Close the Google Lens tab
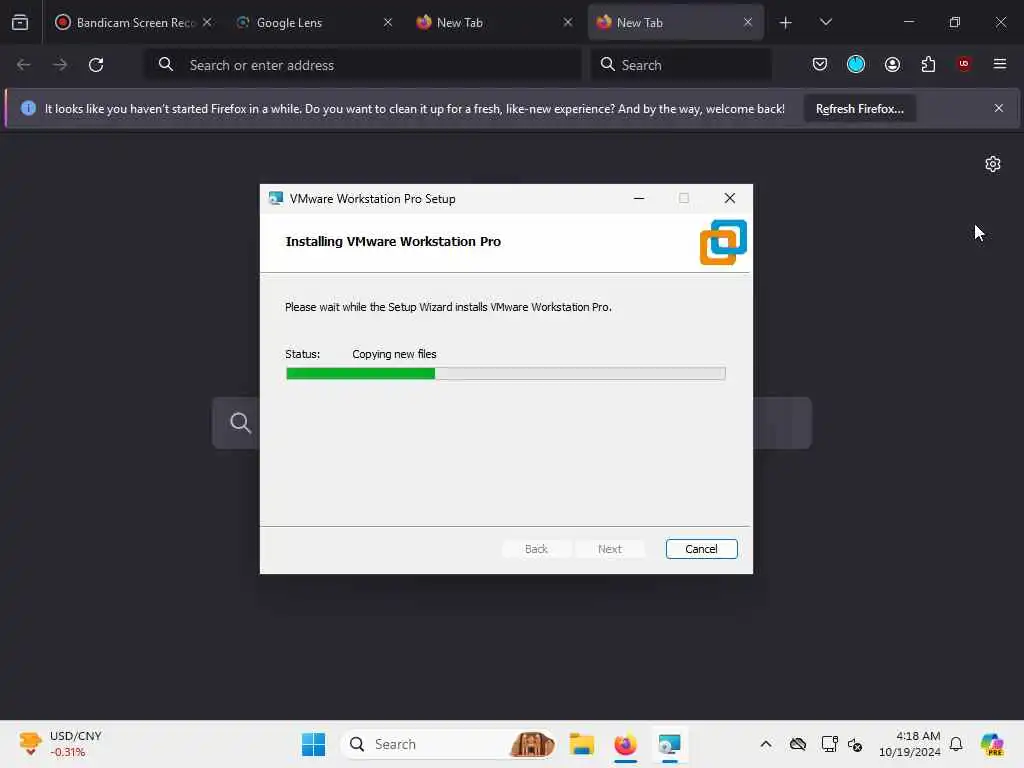The image size is (1024, 768). 388,22
